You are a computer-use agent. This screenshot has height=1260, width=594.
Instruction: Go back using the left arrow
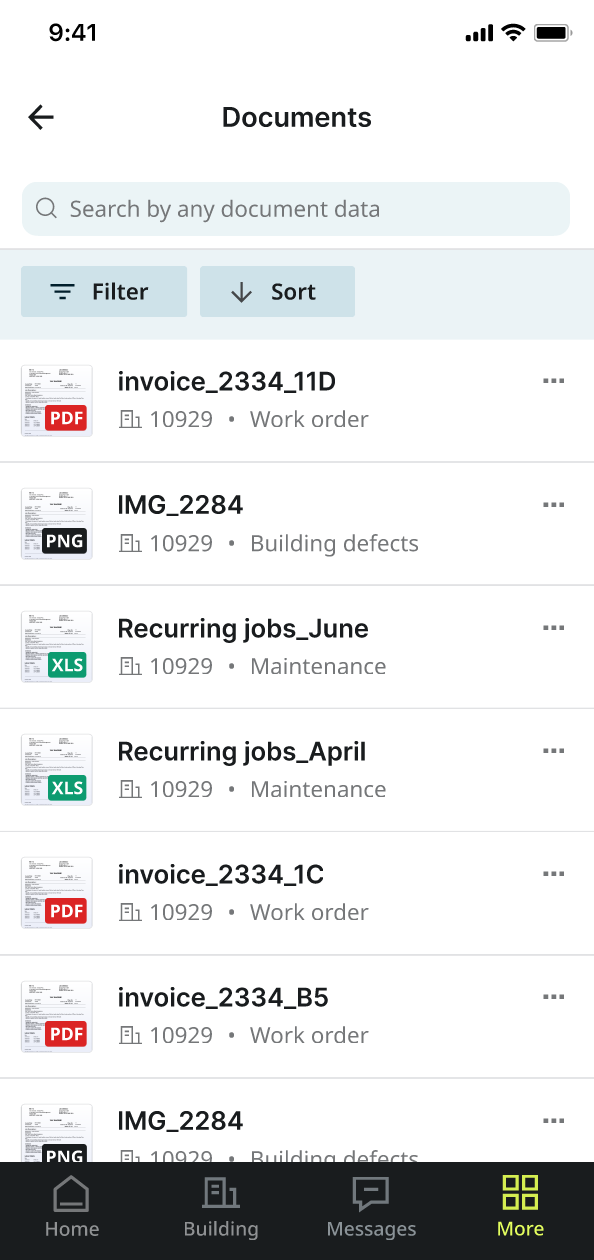tap(41, 117)
